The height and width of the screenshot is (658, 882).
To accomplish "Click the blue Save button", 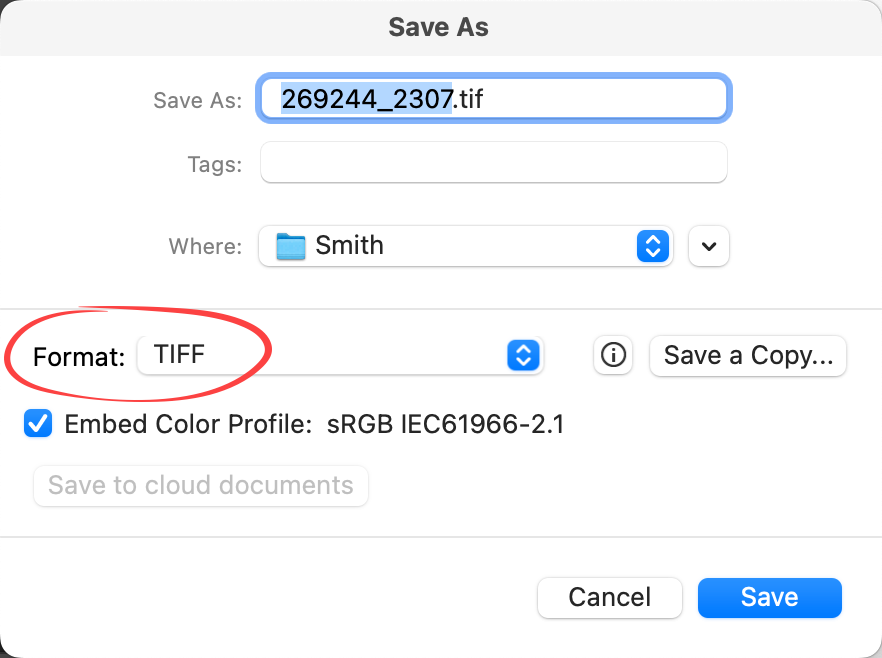I will (769, 597).
